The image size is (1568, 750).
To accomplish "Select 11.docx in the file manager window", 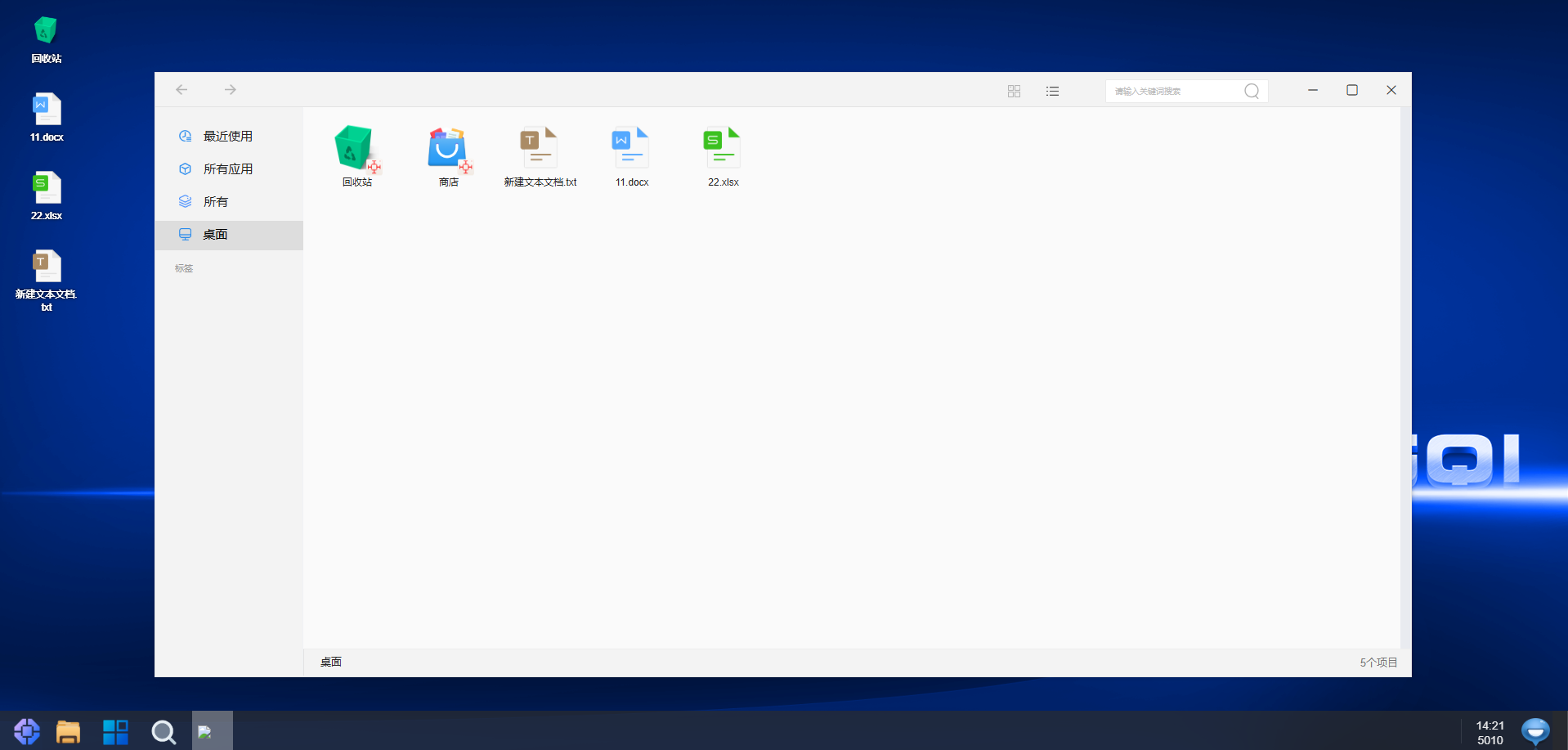I will click(631, 150).
